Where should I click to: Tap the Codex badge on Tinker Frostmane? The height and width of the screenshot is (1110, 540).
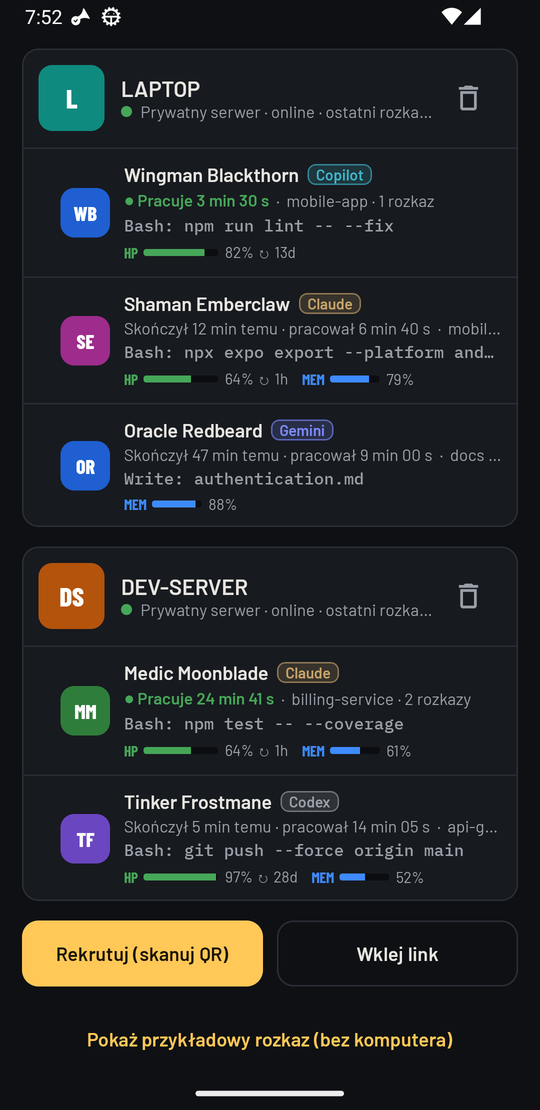coord(309,802)
